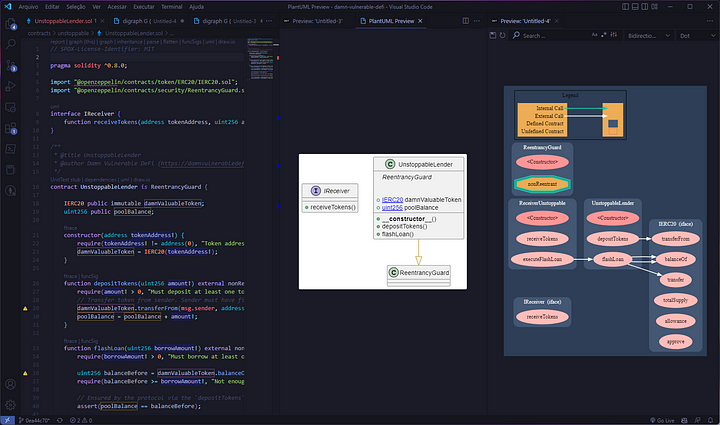This screenshot has height=425, width=720.
Task: Open the customize layout icon in title bar
Action: [655, 7]
